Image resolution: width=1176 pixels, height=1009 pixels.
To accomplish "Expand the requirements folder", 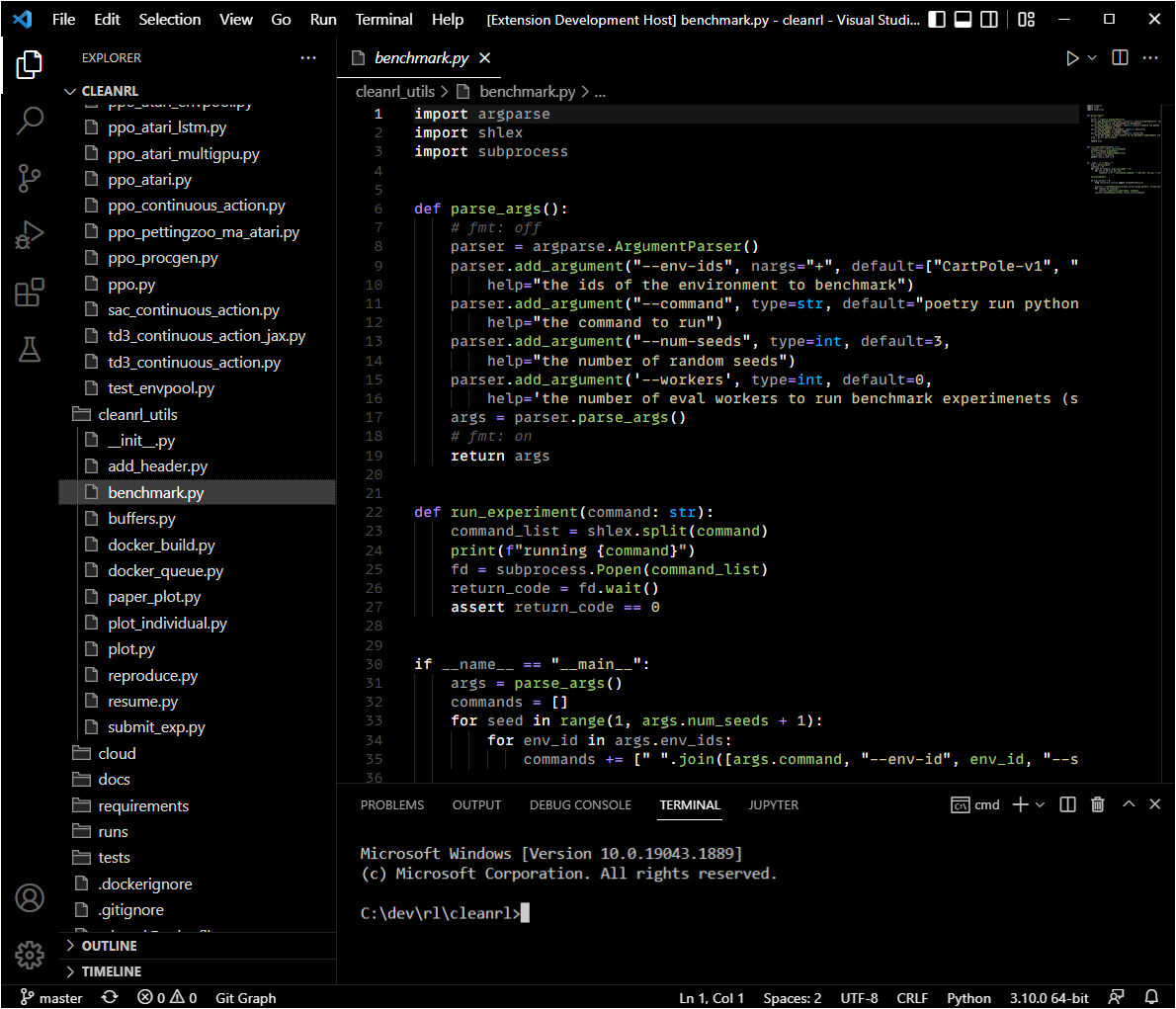I will click(198, 805).
